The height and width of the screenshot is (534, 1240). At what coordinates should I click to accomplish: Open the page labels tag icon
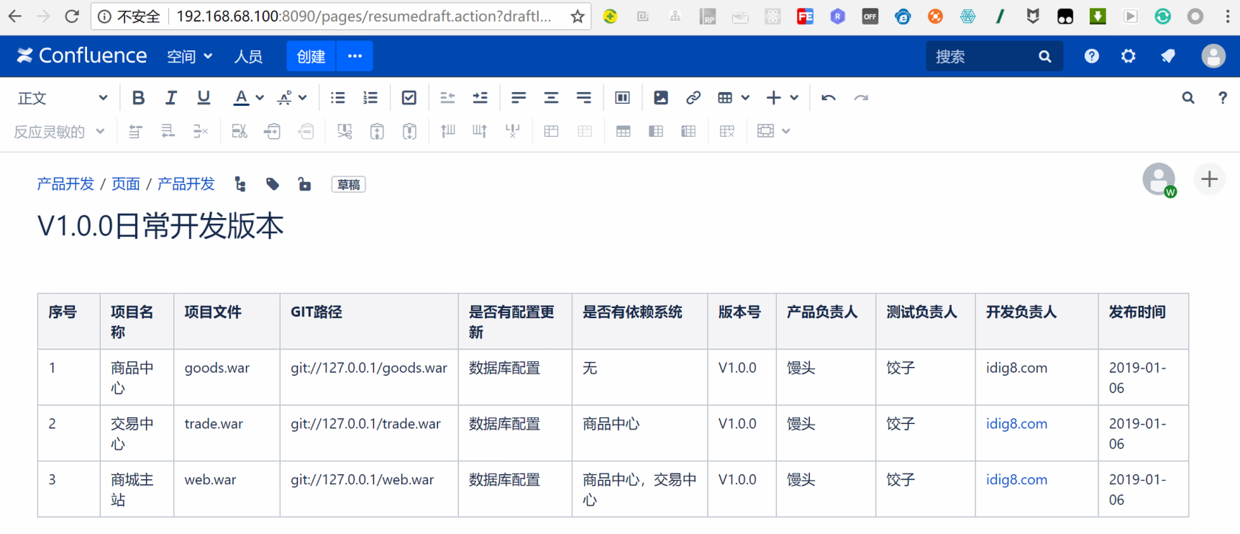pos(272,184)
